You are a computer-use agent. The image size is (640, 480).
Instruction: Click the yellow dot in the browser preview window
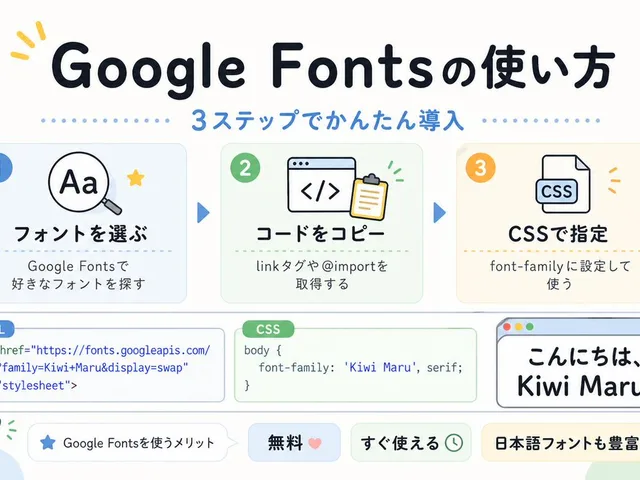(x=518, y=327)
